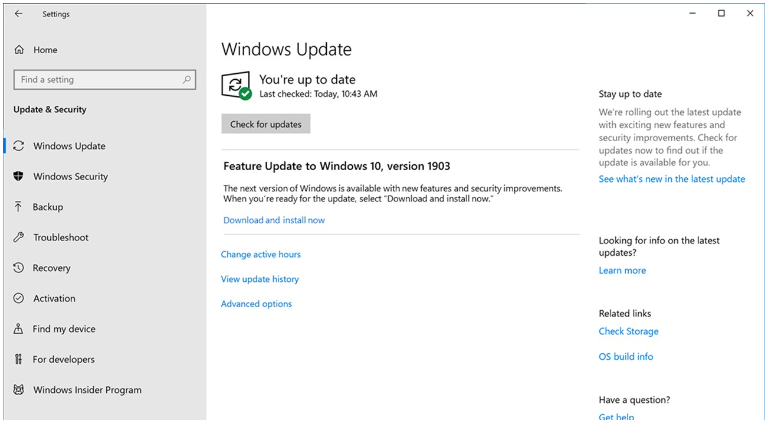Open View update history

coord(260,279)
